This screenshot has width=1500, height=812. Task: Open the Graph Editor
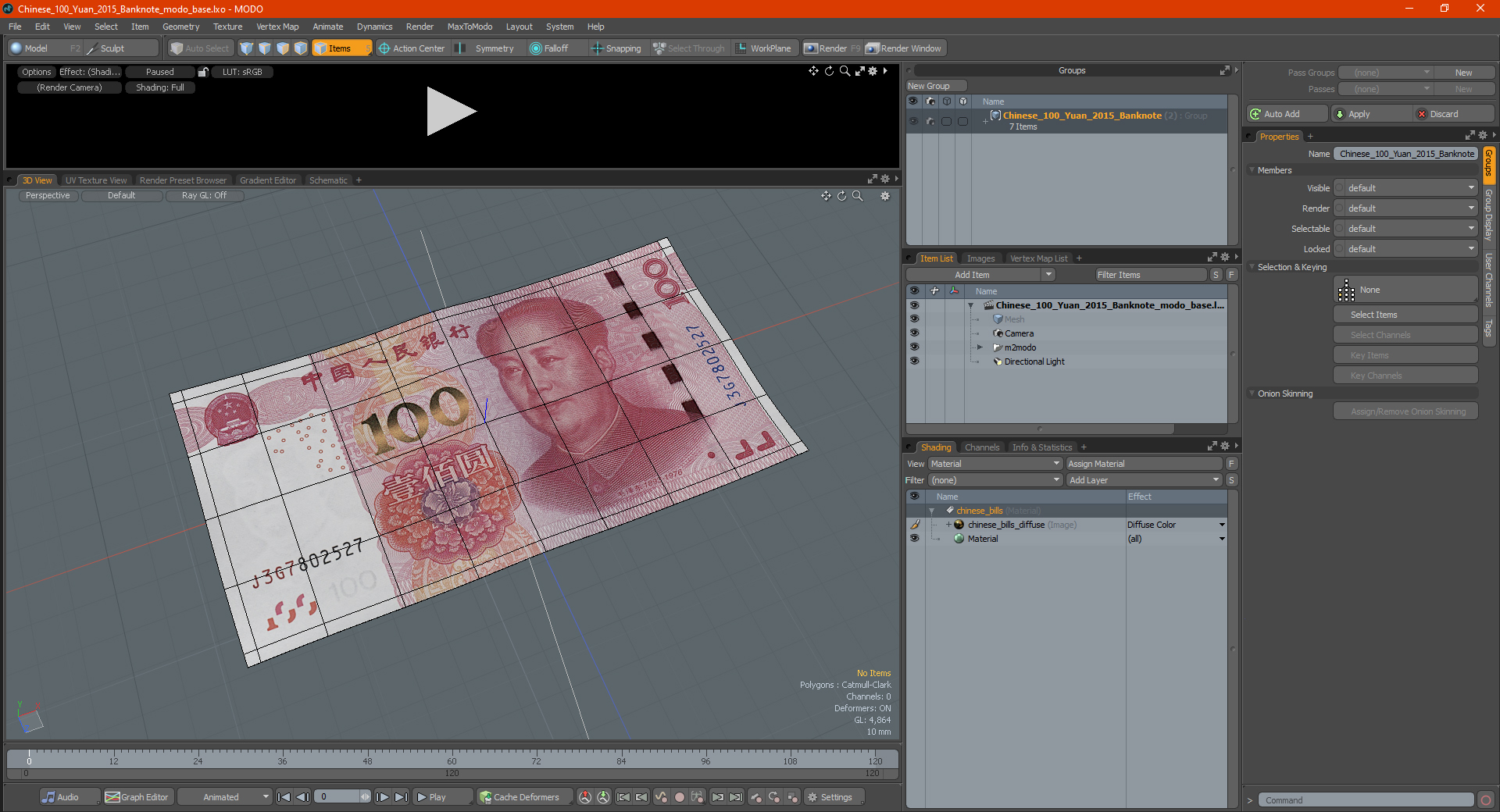pyautogui.click(x=137, y=797)
